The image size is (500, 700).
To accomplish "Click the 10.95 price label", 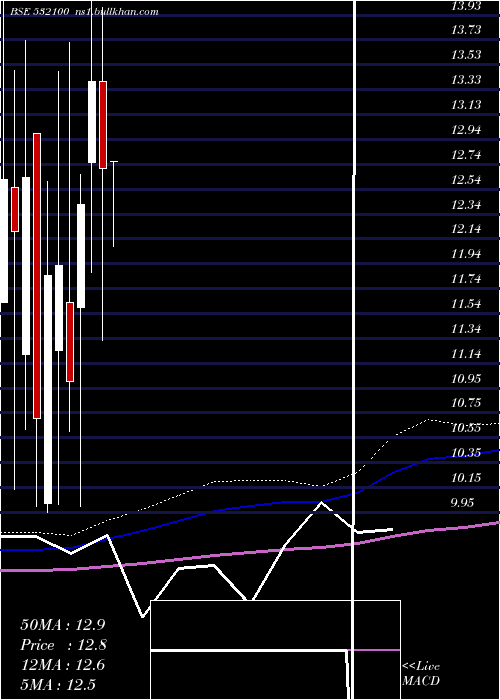I will click(467, 379).
